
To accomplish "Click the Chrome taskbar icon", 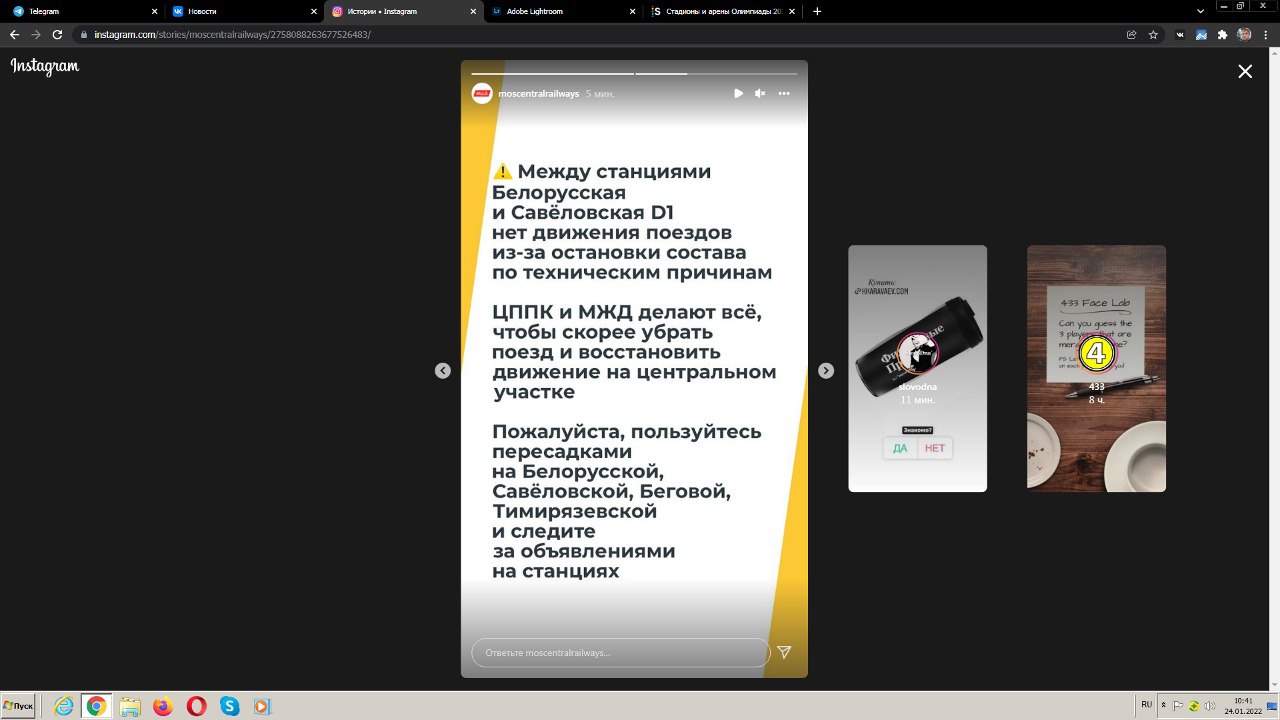I will point(96,706).
